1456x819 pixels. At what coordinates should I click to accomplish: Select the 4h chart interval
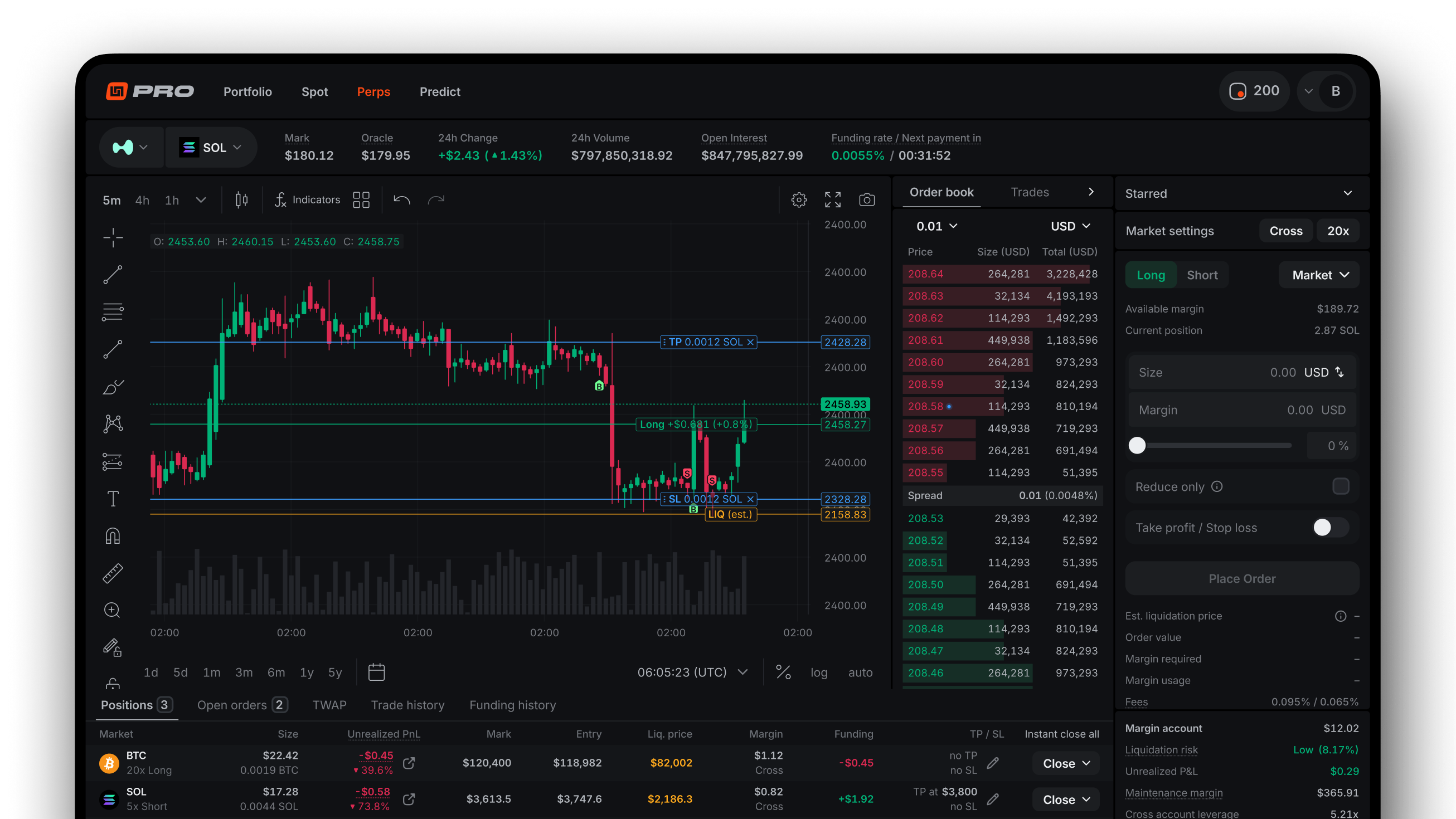coord(143,200)
